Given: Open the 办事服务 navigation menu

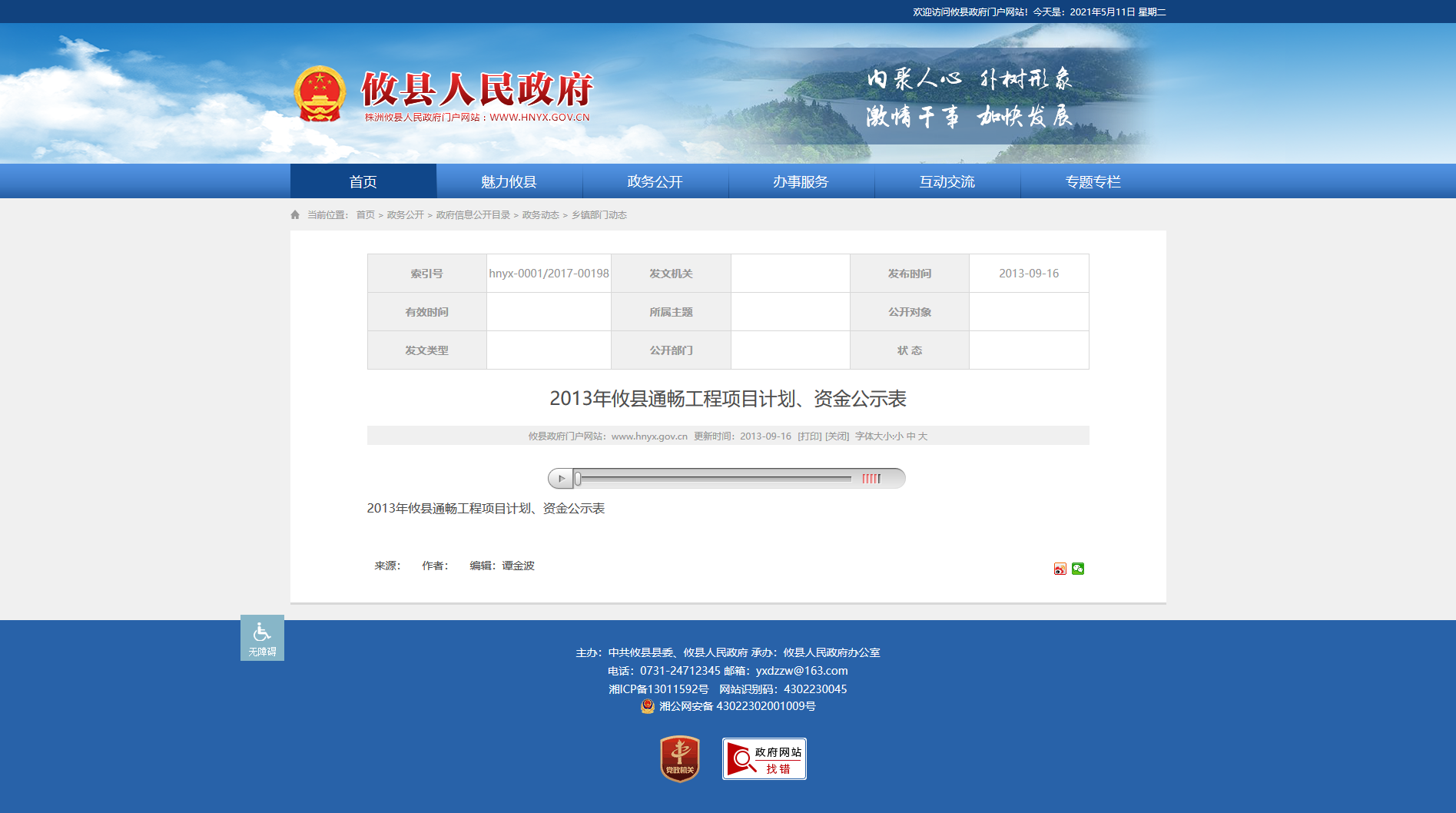Looking at the screenshot, I should click(801, 181).
